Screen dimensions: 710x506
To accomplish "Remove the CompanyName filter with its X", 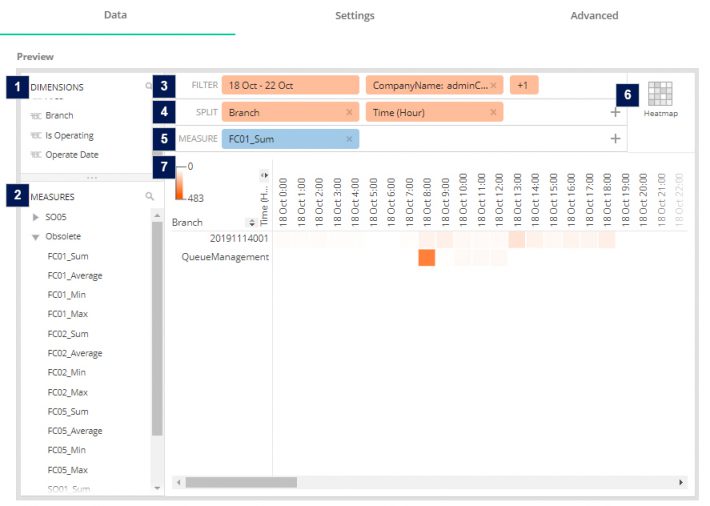I will [494, 85].
